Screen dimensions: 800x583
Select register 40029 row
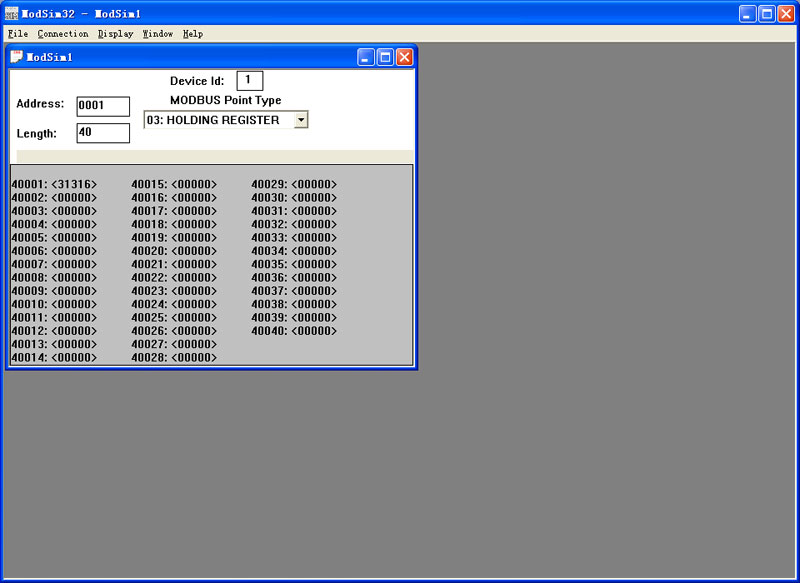tap(294, 184)
